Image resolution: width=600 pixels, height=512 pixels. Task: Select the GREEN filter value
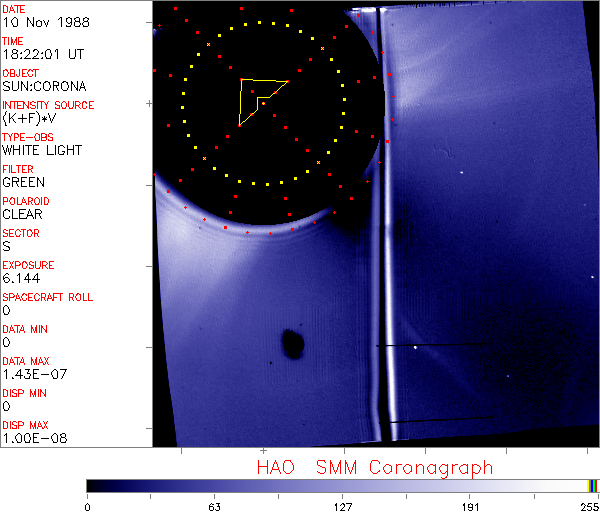pyautogui.click(x=24, y=182)
